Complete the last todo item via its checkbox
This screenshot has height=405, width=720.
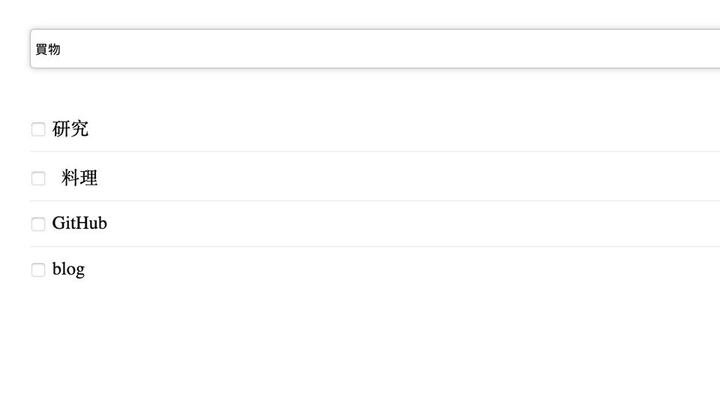(38, 270)
